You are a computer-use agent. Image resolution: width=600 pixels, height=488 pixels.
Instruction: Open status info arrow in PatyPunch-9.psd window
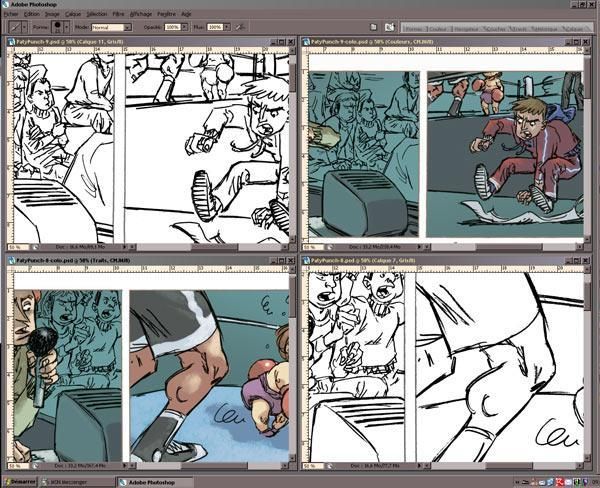[x=125, y=247]
